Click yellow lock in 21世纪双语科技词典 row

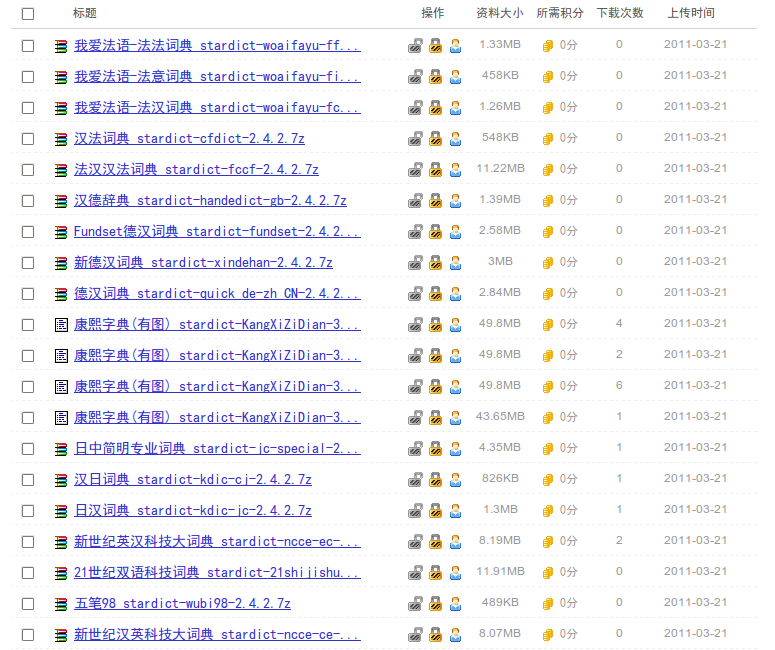(435, 573)
